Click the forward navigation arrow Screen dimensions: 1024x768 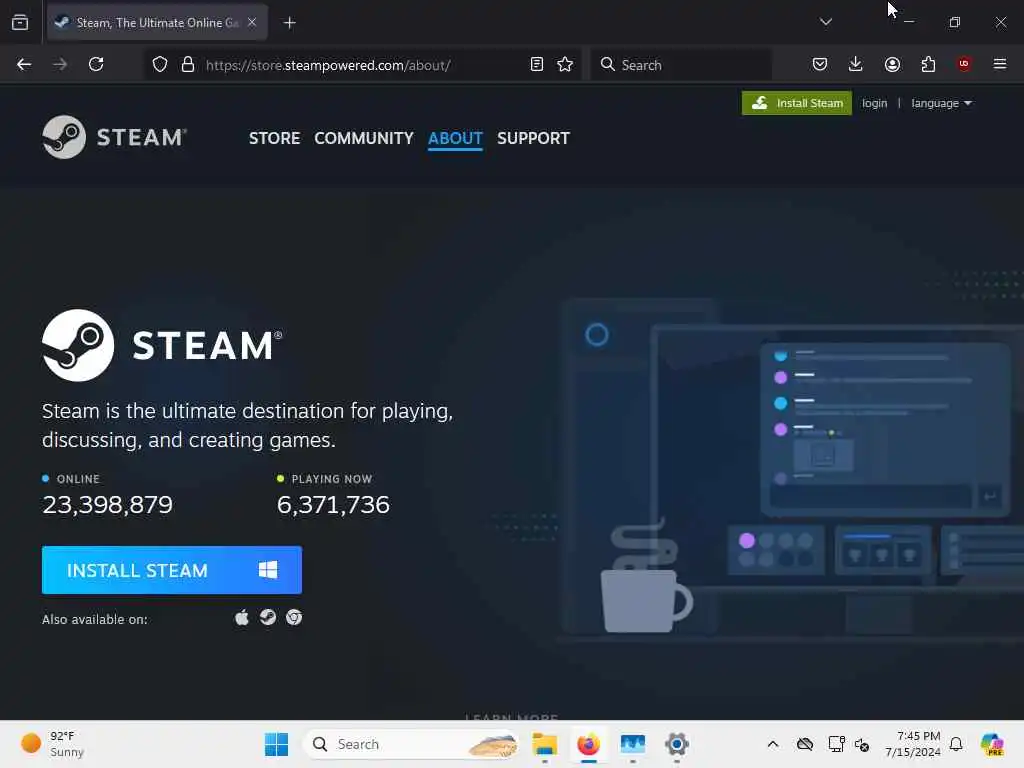point(60,64)
